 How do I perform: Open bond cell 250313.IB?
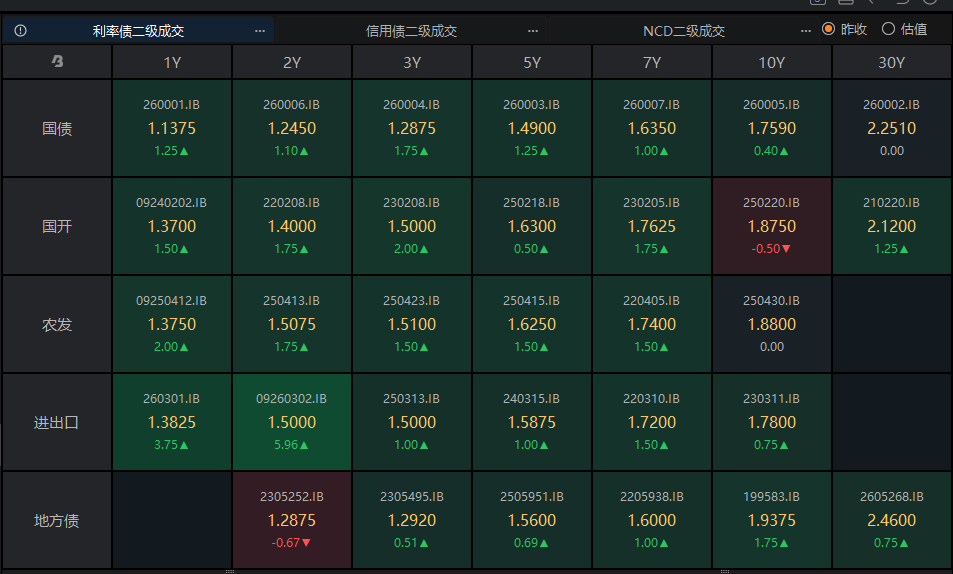pos(412,422)
